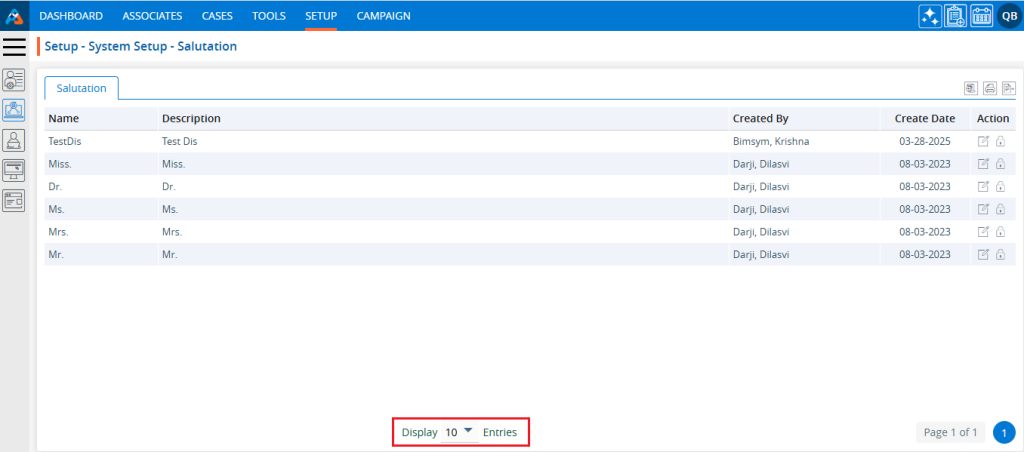Viewport: 1024px width, 452px height.
Task: Open the QB user avatar menu
Action: tap(1009, 16)
